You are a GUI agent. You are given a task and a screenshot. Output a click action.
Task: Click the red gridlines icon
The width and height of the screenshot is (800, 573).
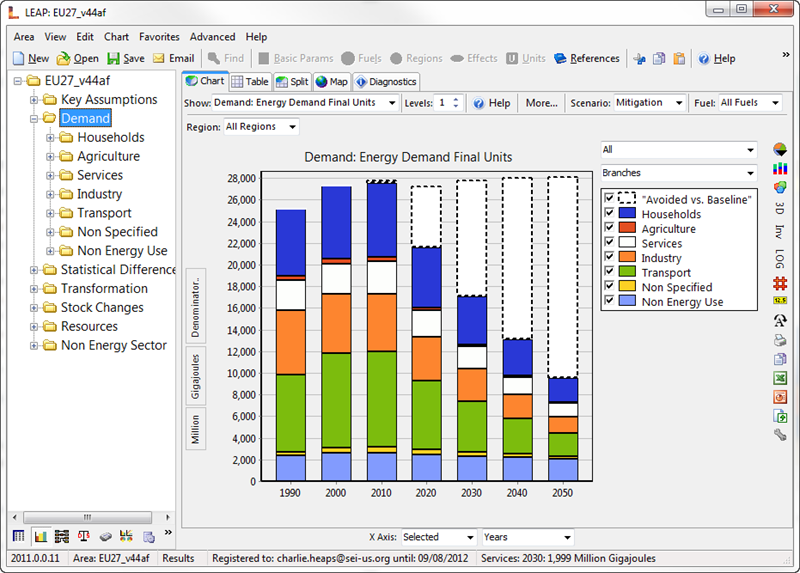pos(780,283)
